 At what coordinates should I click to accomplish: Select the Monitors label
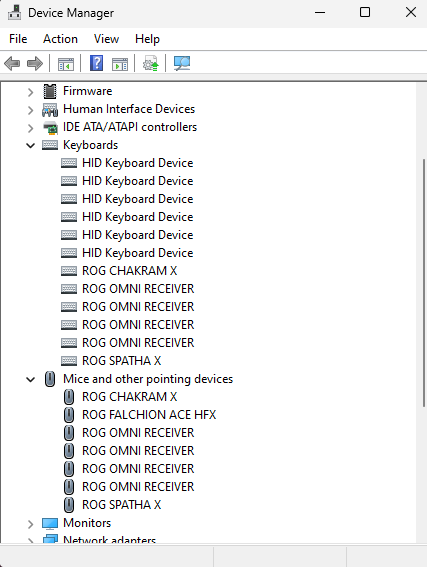tap(87, 523)
